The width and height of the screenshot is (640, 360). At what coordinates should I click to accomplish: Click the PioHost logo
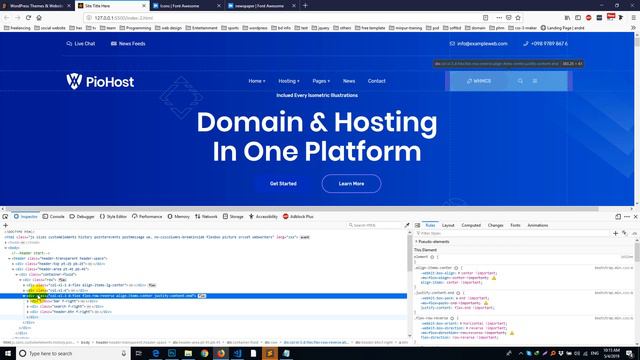click(x=100, y=81)
